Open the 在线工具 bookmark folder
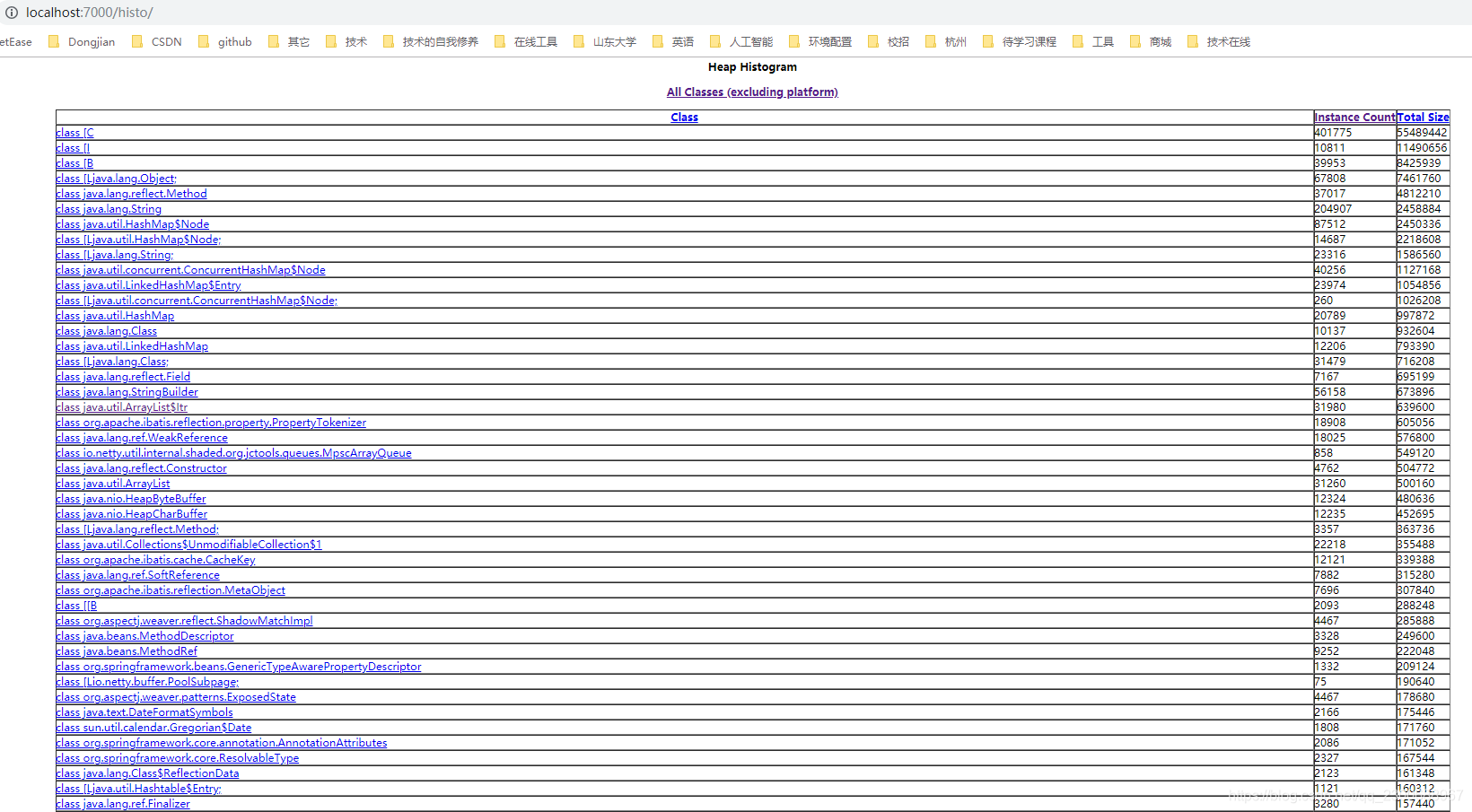 pos(526,41)
